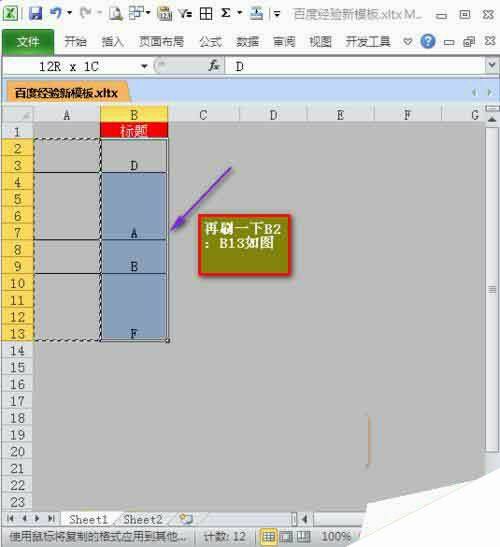Image resolution: width=500 pixels, height=547 pixels.
Task: Click the merge cells icon in quick toolbar
Action: point(136,13)
